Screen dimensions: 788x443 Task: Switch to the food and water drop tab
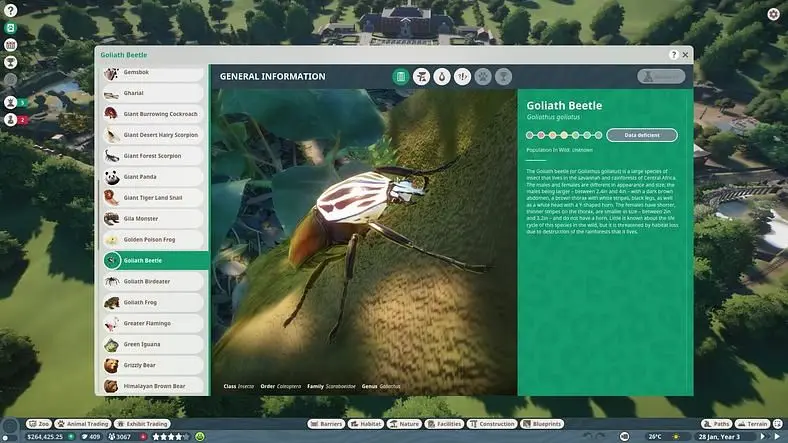(x=442, y=77)
